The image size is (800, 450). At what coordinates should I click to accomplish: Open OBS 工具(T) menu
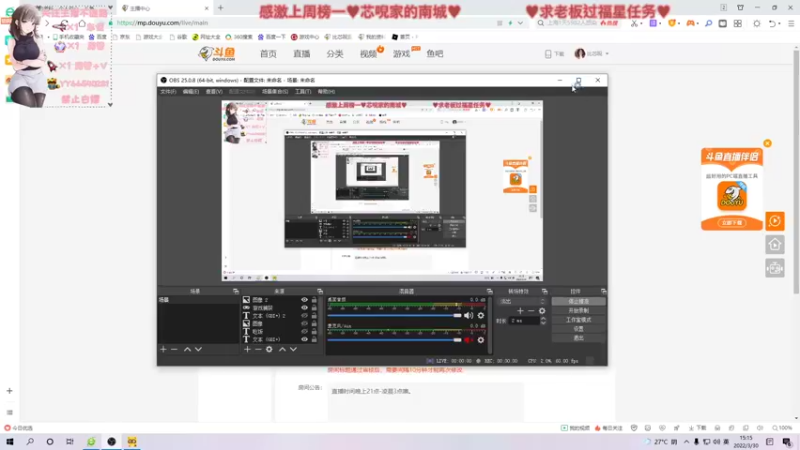click(303, 92)
